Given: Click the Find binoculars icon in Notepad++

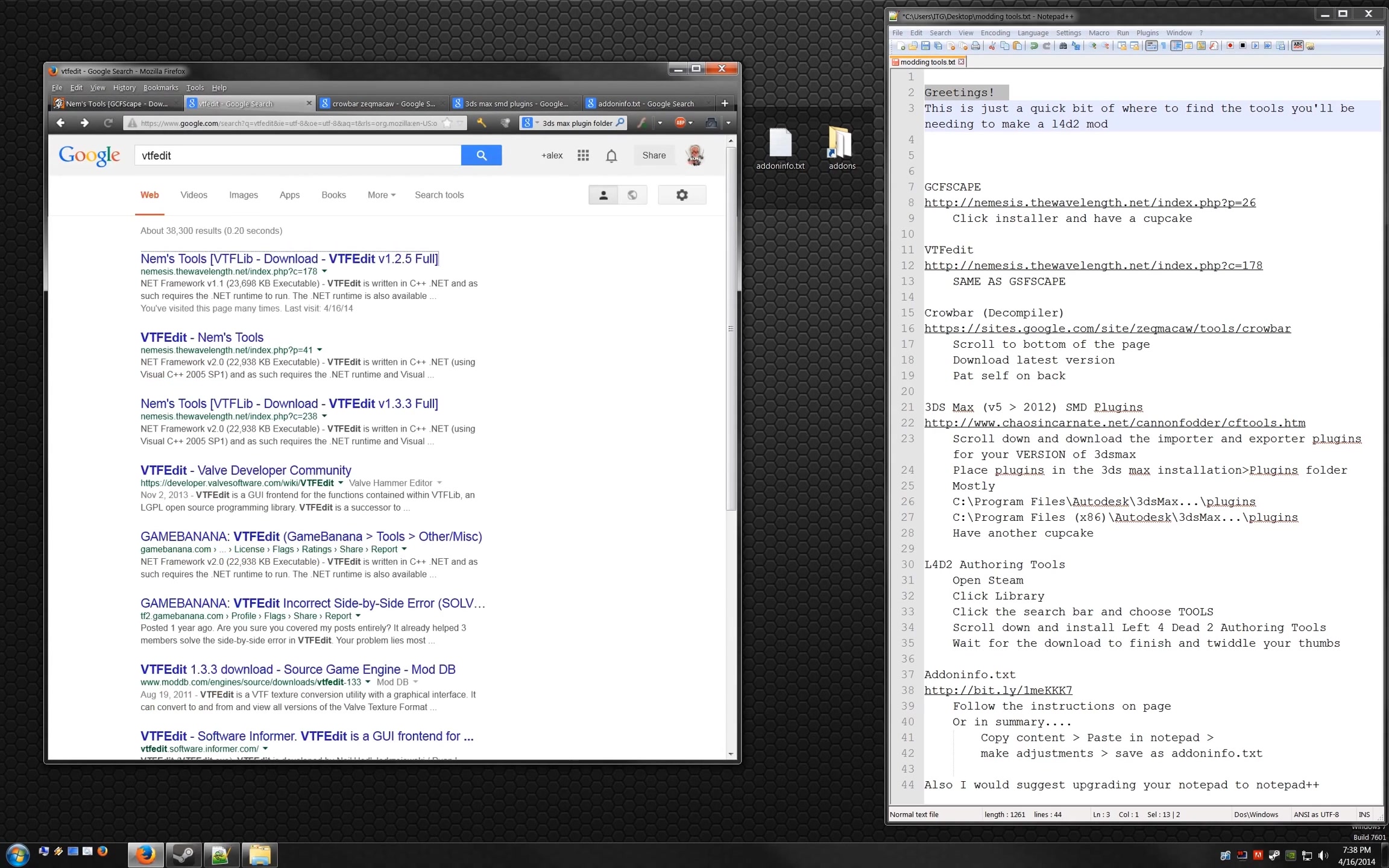Looking at the screenshot, I should coord(1063,46).
